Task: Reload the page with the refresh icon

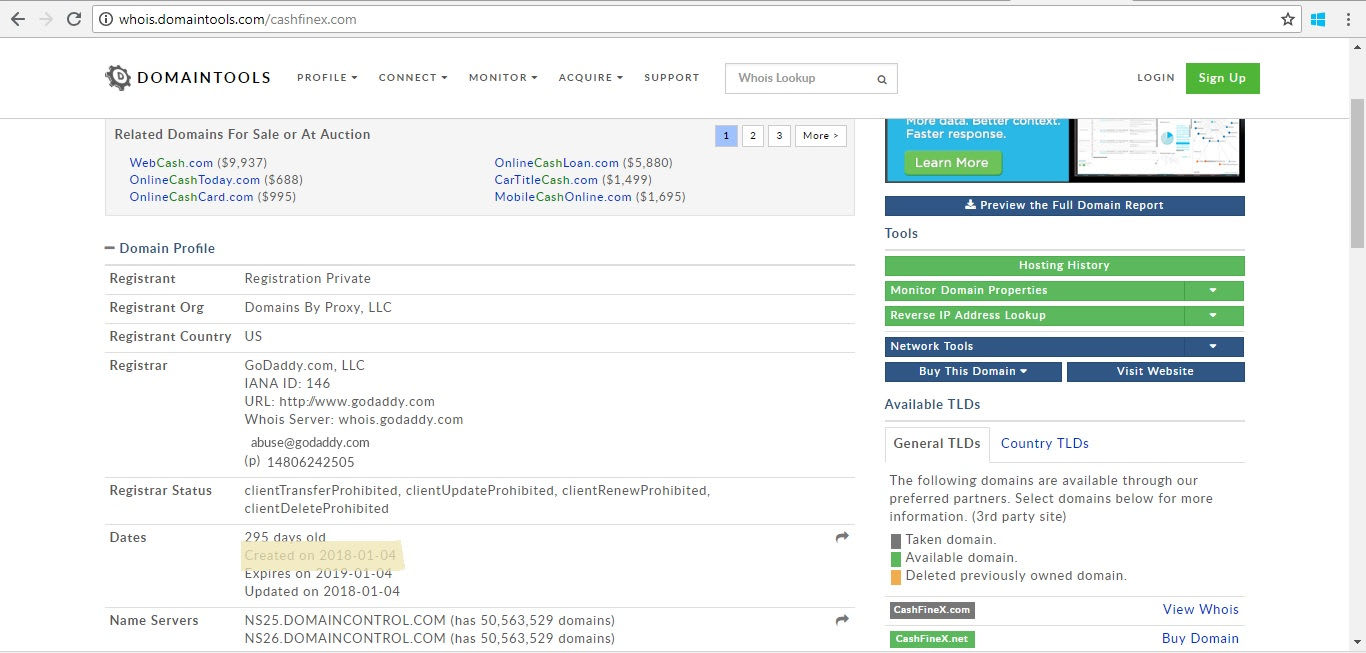Action: [74, 19]
